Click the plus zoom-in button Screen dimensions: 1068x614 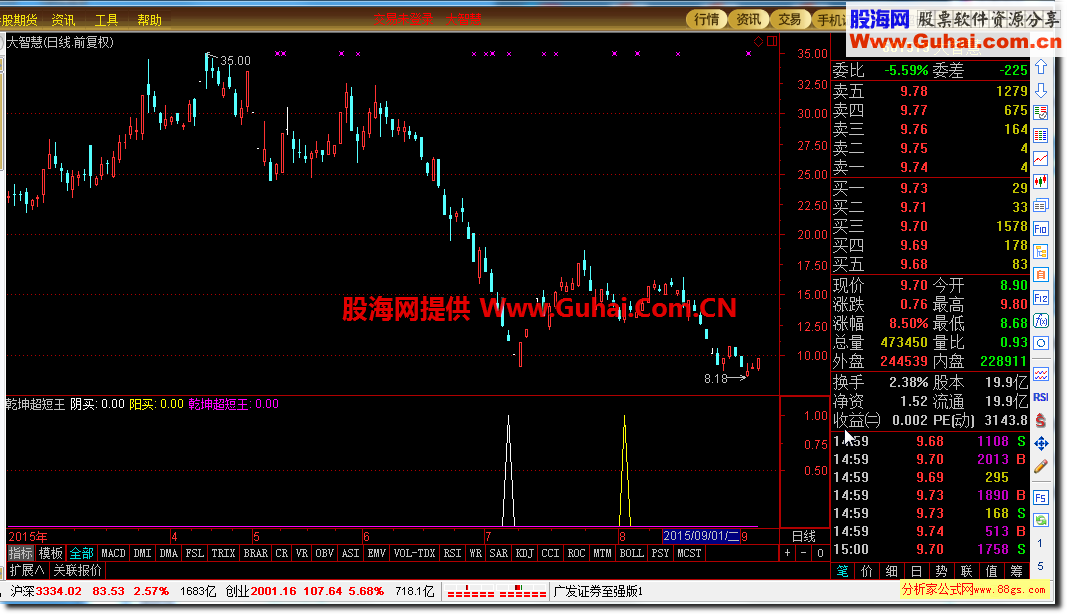(787, 553)
